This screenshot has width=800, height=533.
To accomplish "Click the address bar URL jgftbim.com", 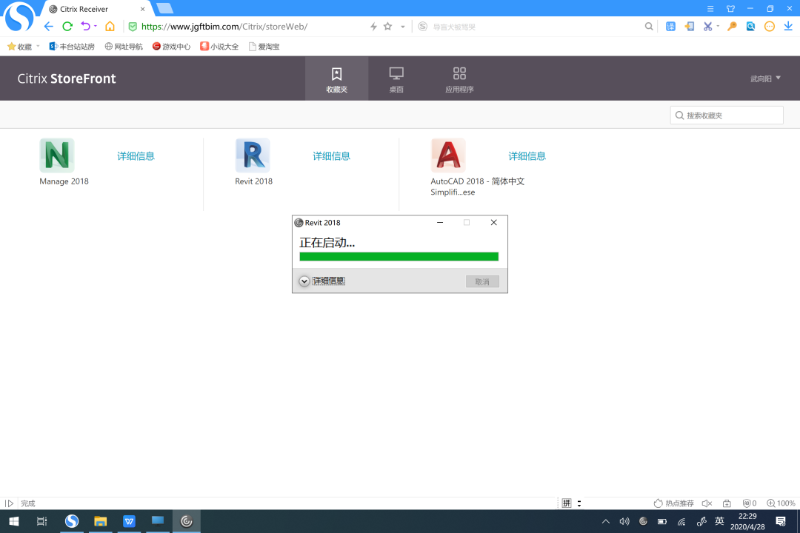I will coord(224,27).
